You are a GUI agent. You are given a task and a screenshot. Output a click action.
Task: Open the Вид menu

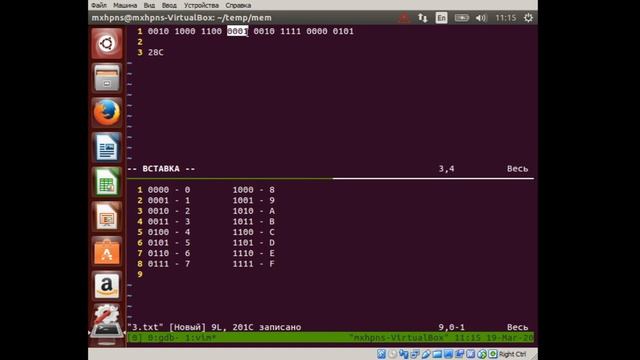click(x=149, y=5)
